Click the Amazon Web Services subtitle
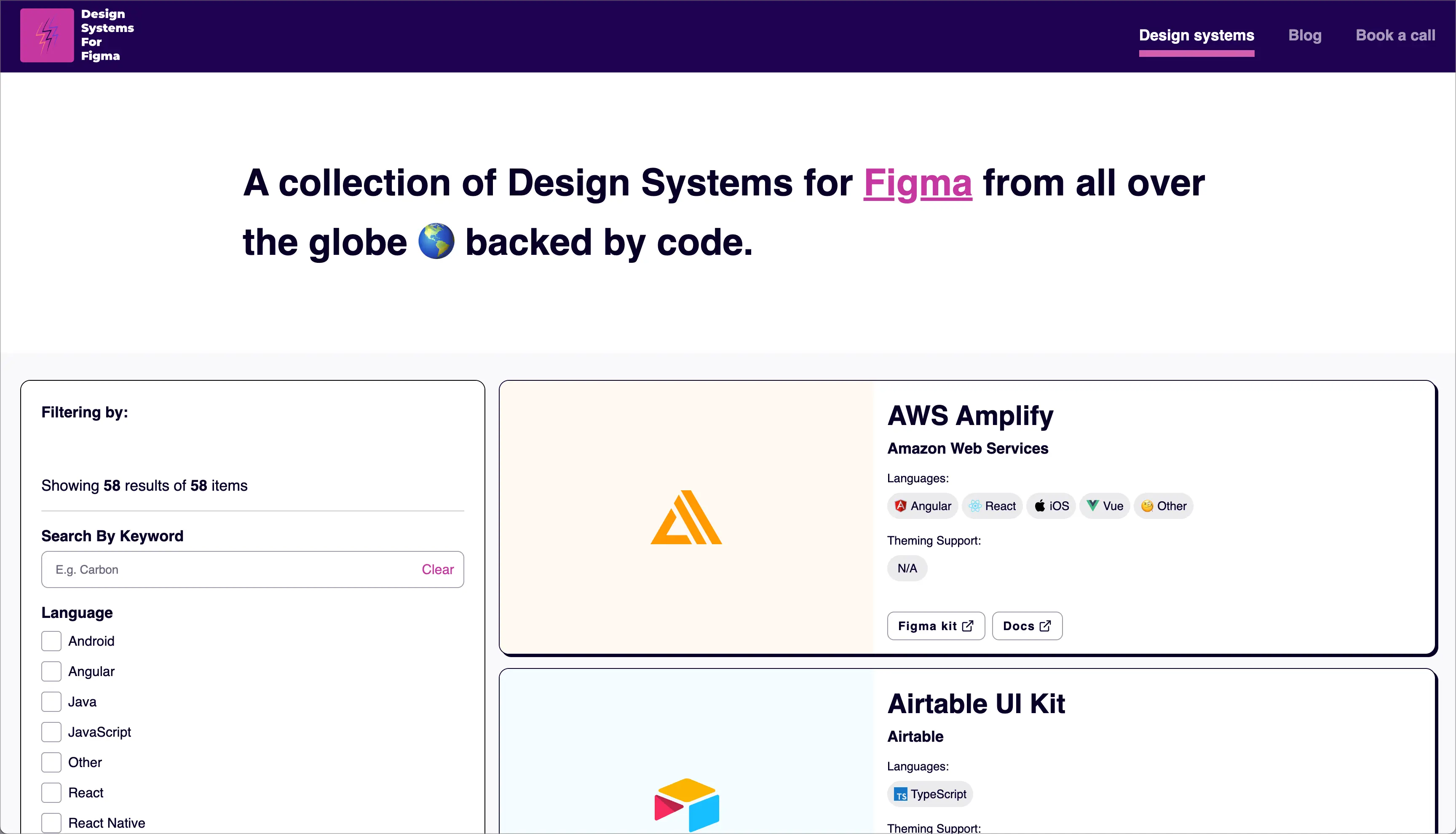 pyautogui.click(x=967, y=449)
